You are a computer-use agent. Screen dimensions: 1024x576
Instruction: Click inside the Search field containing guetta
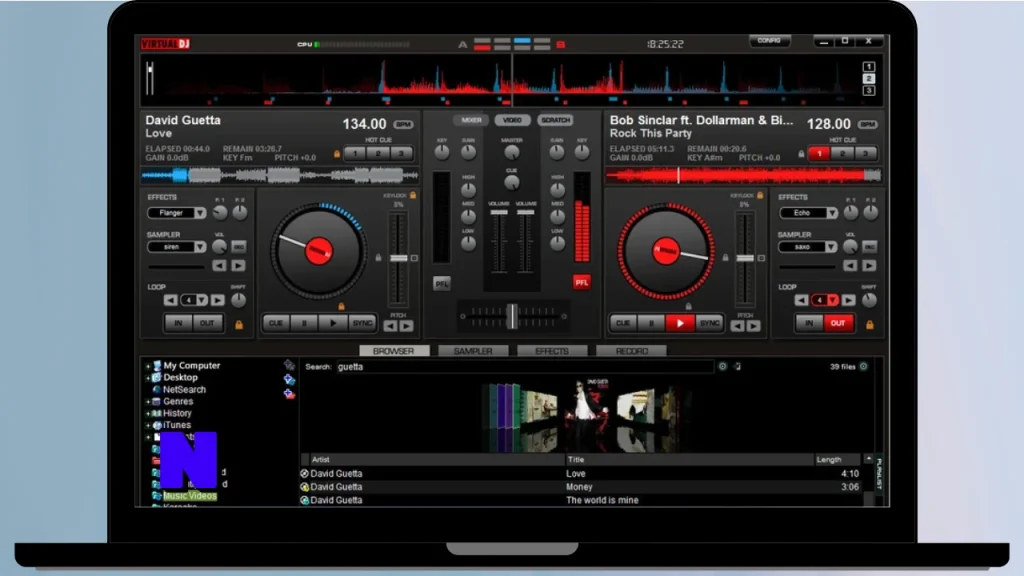(524, 366)
